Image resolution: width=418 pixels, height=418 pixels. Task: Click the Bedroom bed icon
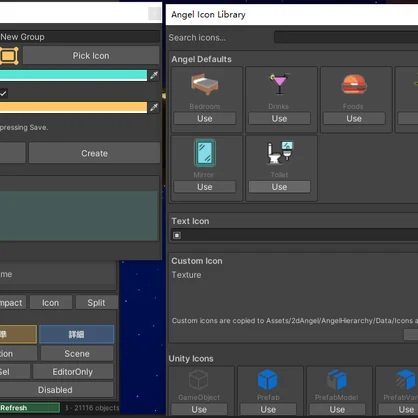(204, 84)
